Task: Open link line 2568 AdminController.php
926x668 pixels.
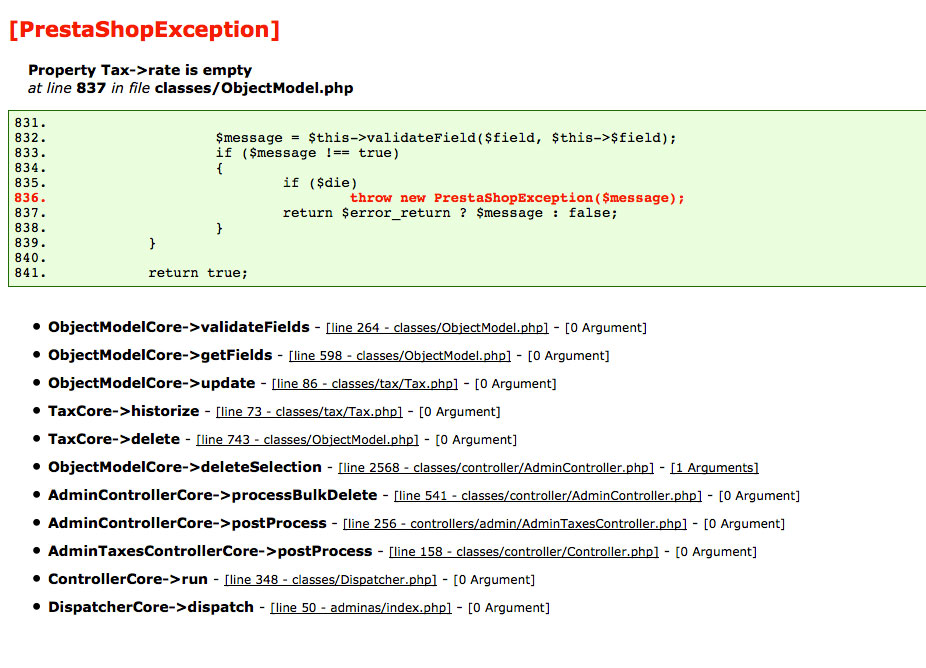Action: pyautogui.click(x=496, y=468)
